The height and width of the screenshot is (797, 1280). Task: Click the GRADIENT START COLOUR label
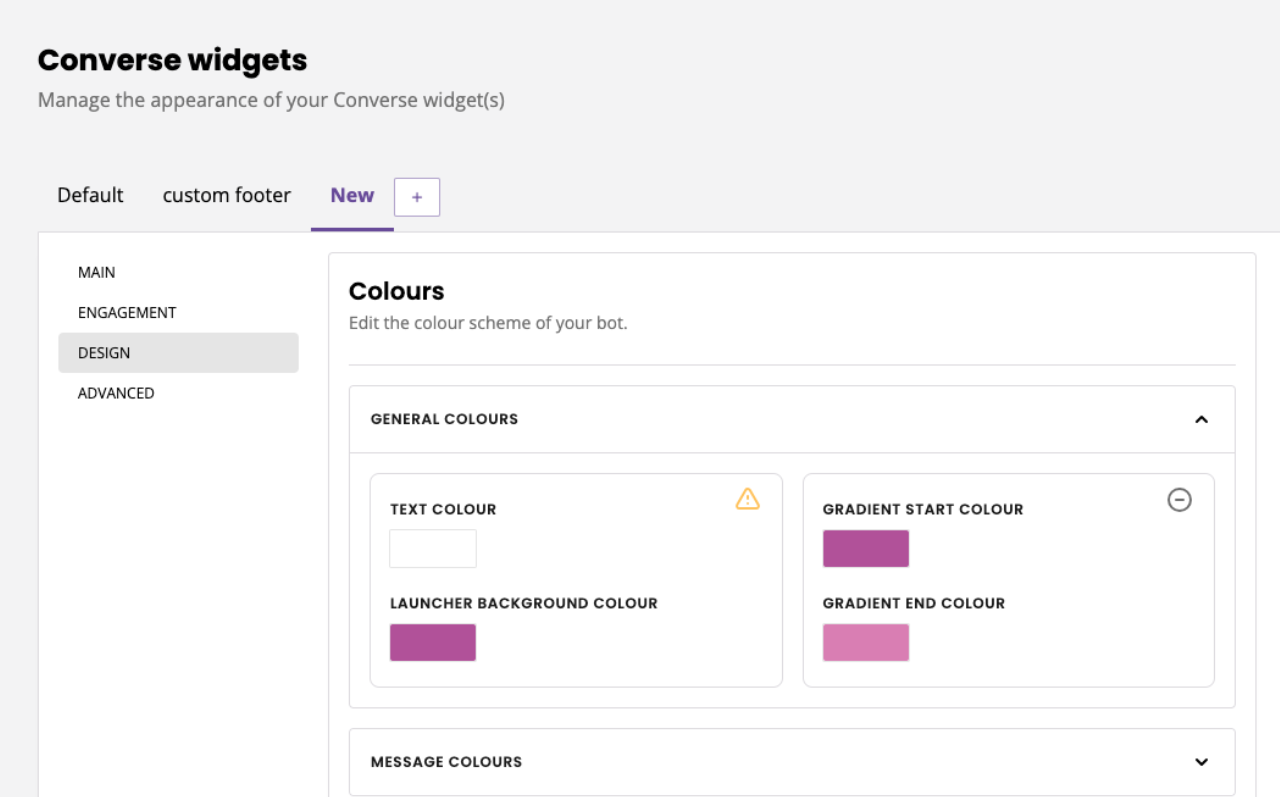[923, 509]
